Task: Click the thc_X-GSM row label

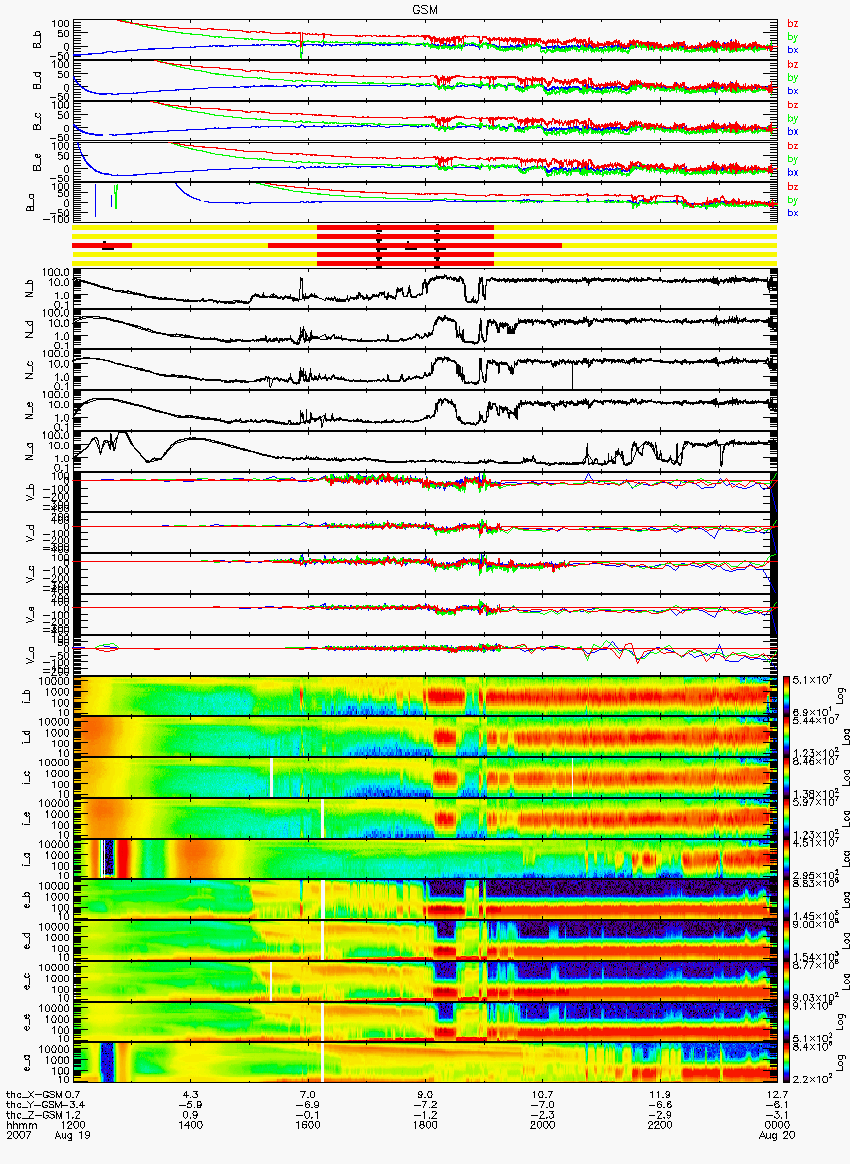Action: (x=33, y=1094)
